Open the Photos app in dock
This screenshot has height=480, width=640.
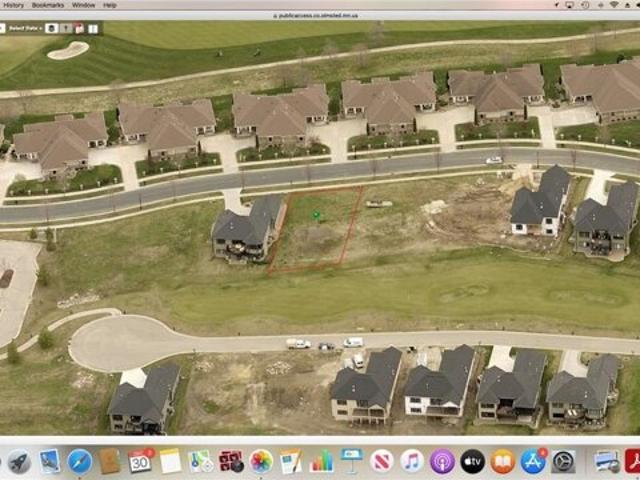(x=261, y=461)
